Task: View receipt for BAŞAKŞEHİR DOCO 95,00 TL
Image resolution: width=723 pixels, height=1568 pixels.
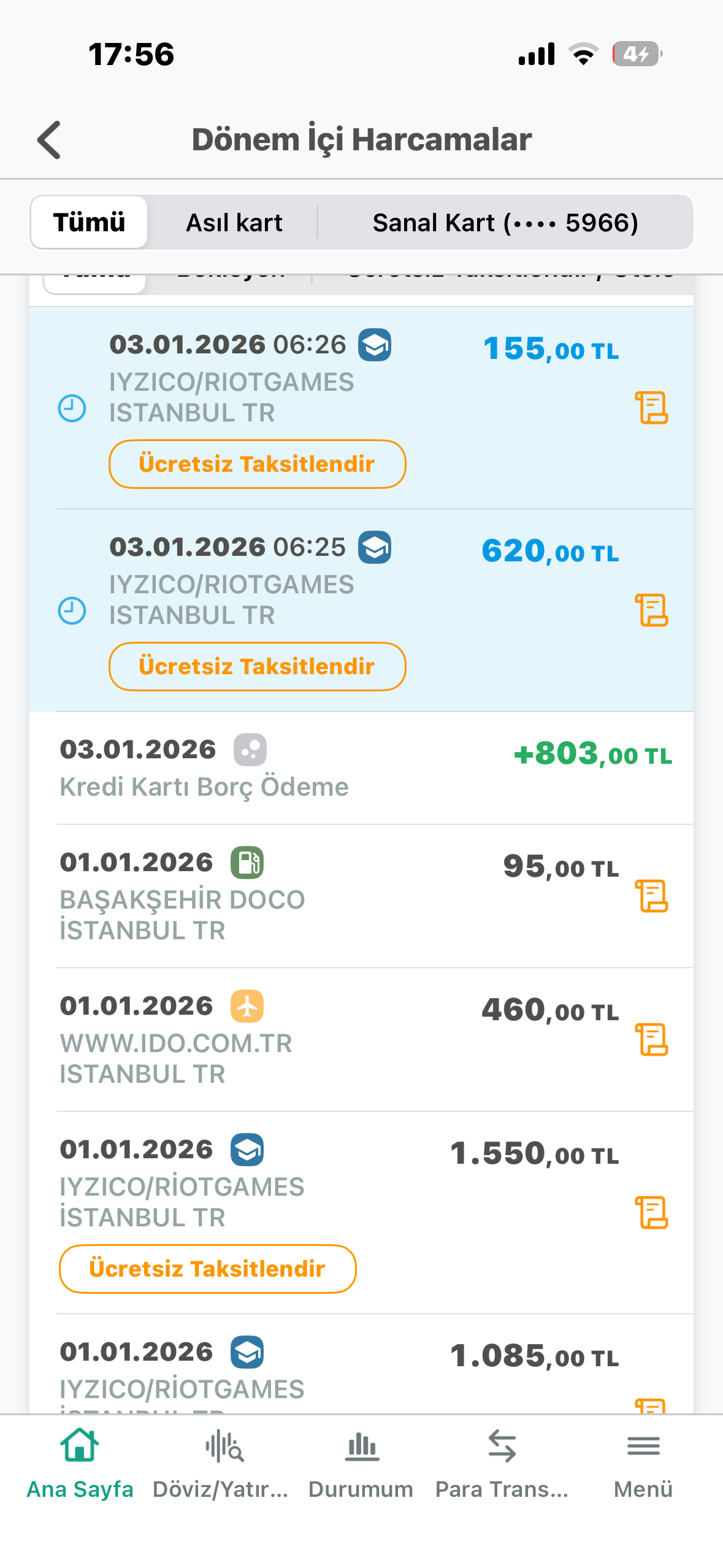Action: click(651, 896)
